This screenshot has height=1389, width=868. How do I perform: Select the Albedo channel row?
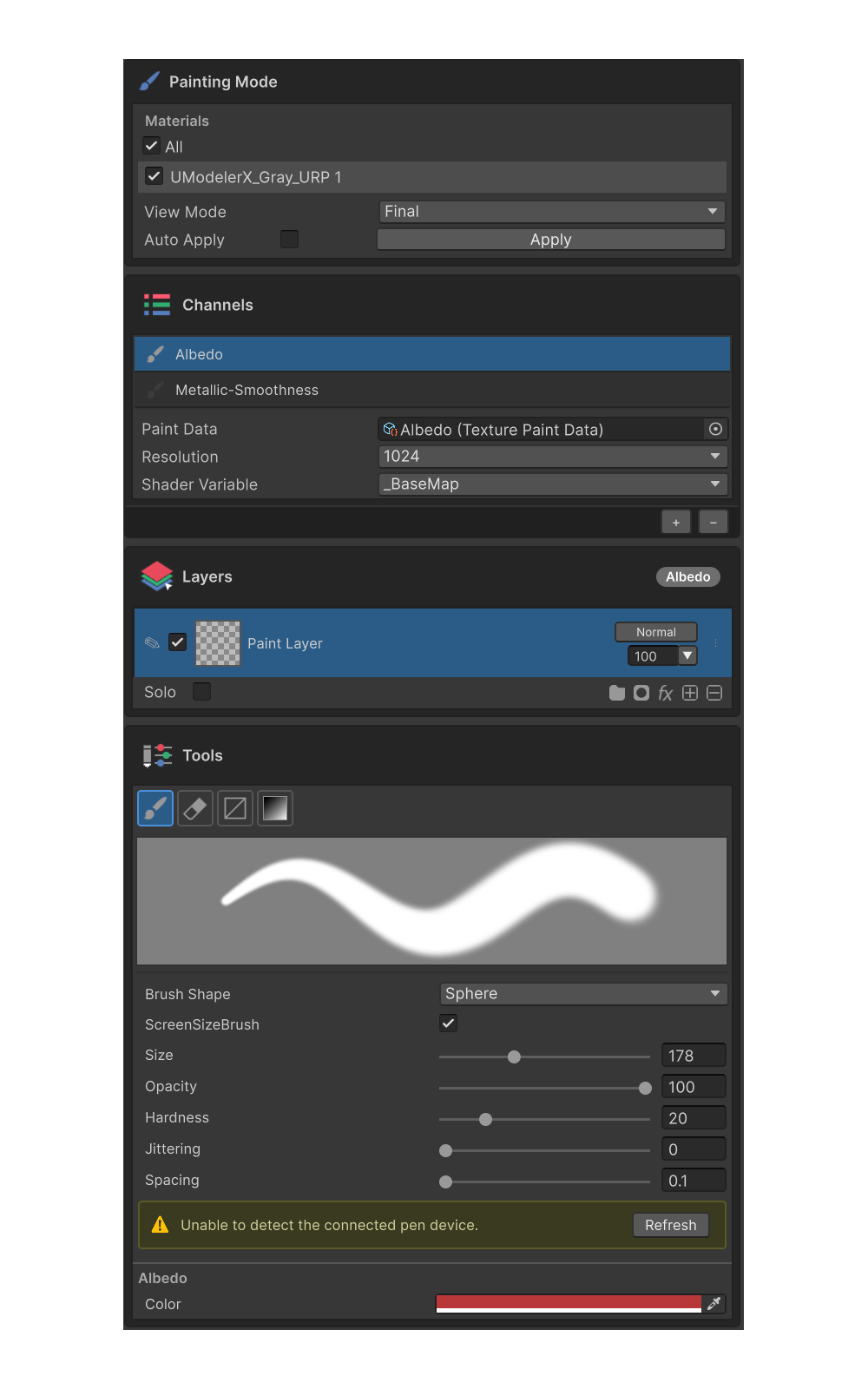[432, 354]
